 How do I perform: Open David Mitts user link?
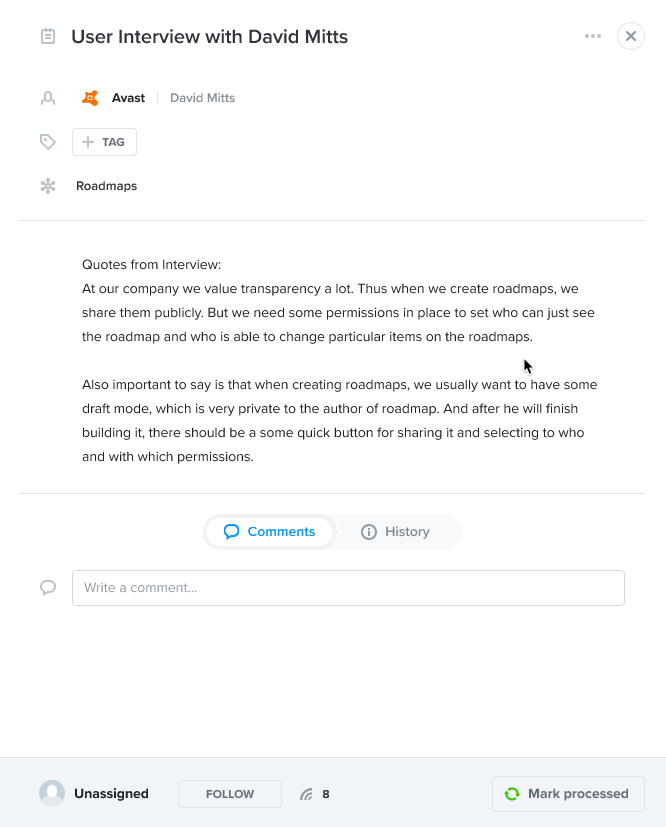coord(202,98)
